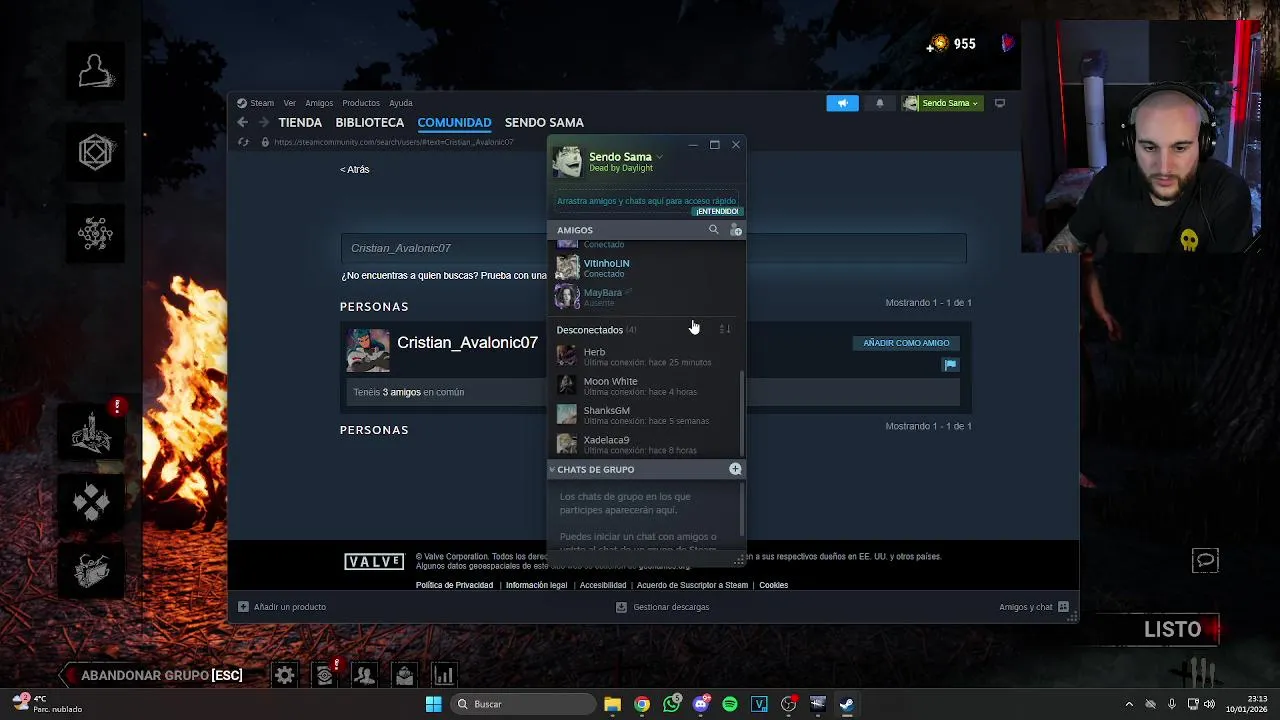This screenshot has width=1280, height=720.
Task: Open the Cookies footer link
Action: point(773,585)
